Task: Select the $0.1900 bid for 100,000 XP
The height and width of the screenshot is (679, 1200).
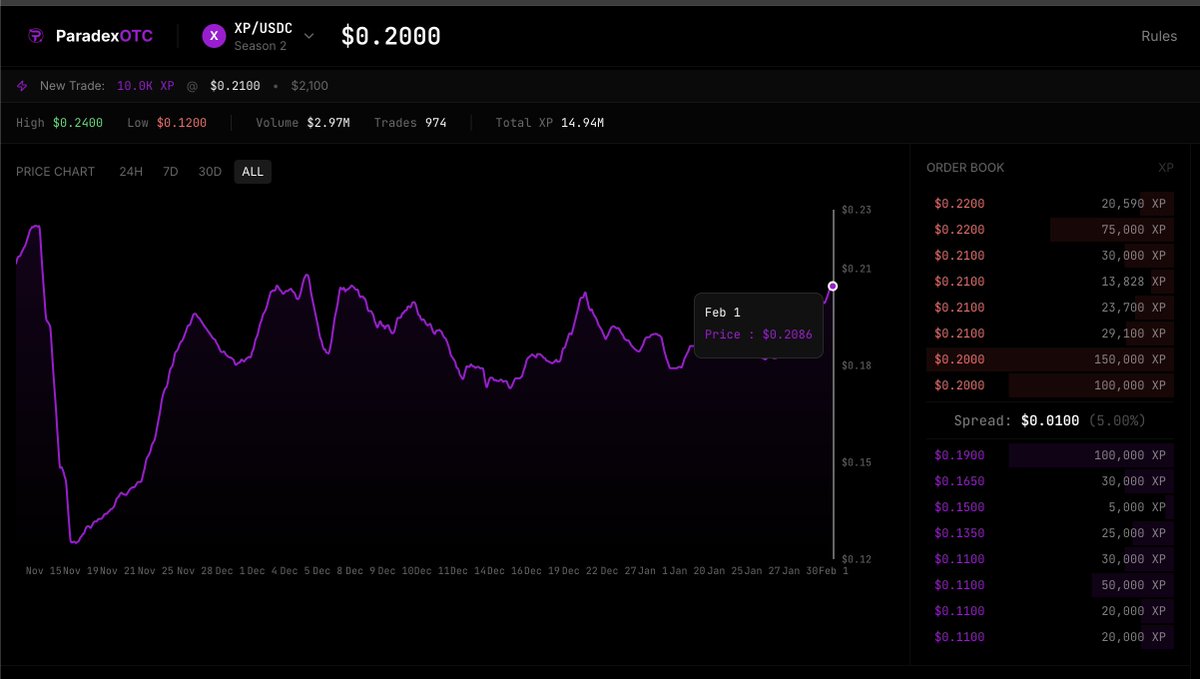Action: pyautogui.click(x=1050, y=455)
